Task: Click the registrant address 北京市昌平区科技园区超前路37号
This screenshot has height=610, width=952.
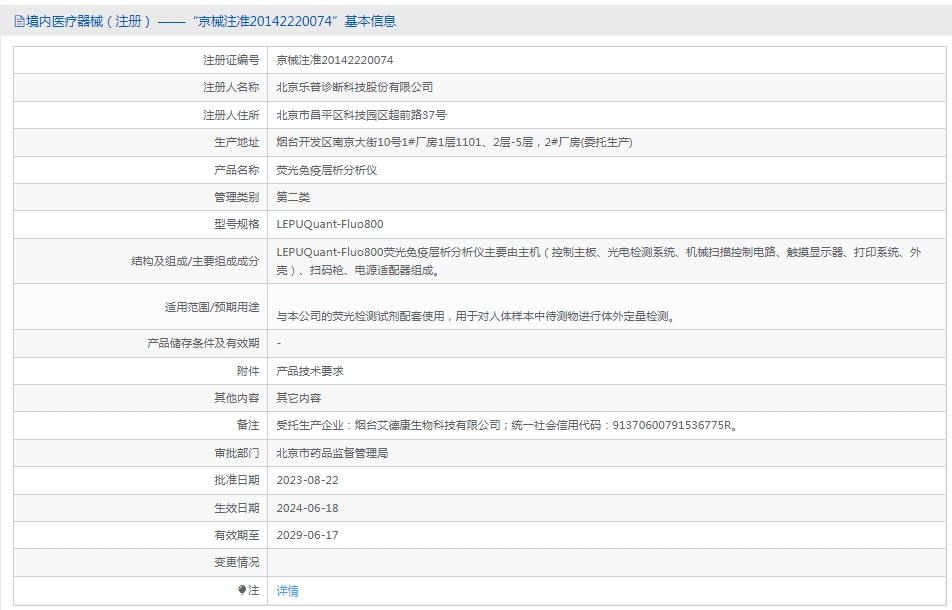Action: click(361, 115)
